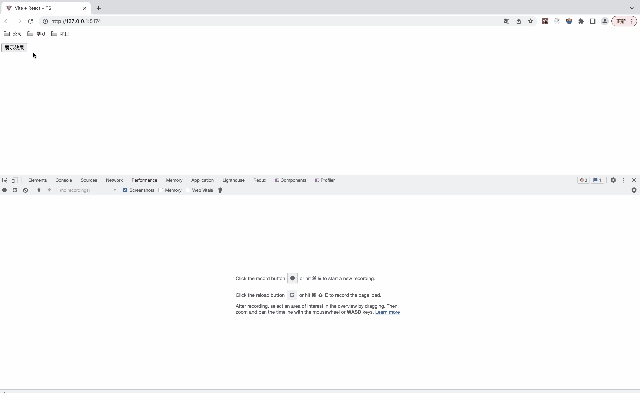This screenshot has width=640, height=393.
Task: Bookmark this page with the star icon
Action: coord(531,21)
